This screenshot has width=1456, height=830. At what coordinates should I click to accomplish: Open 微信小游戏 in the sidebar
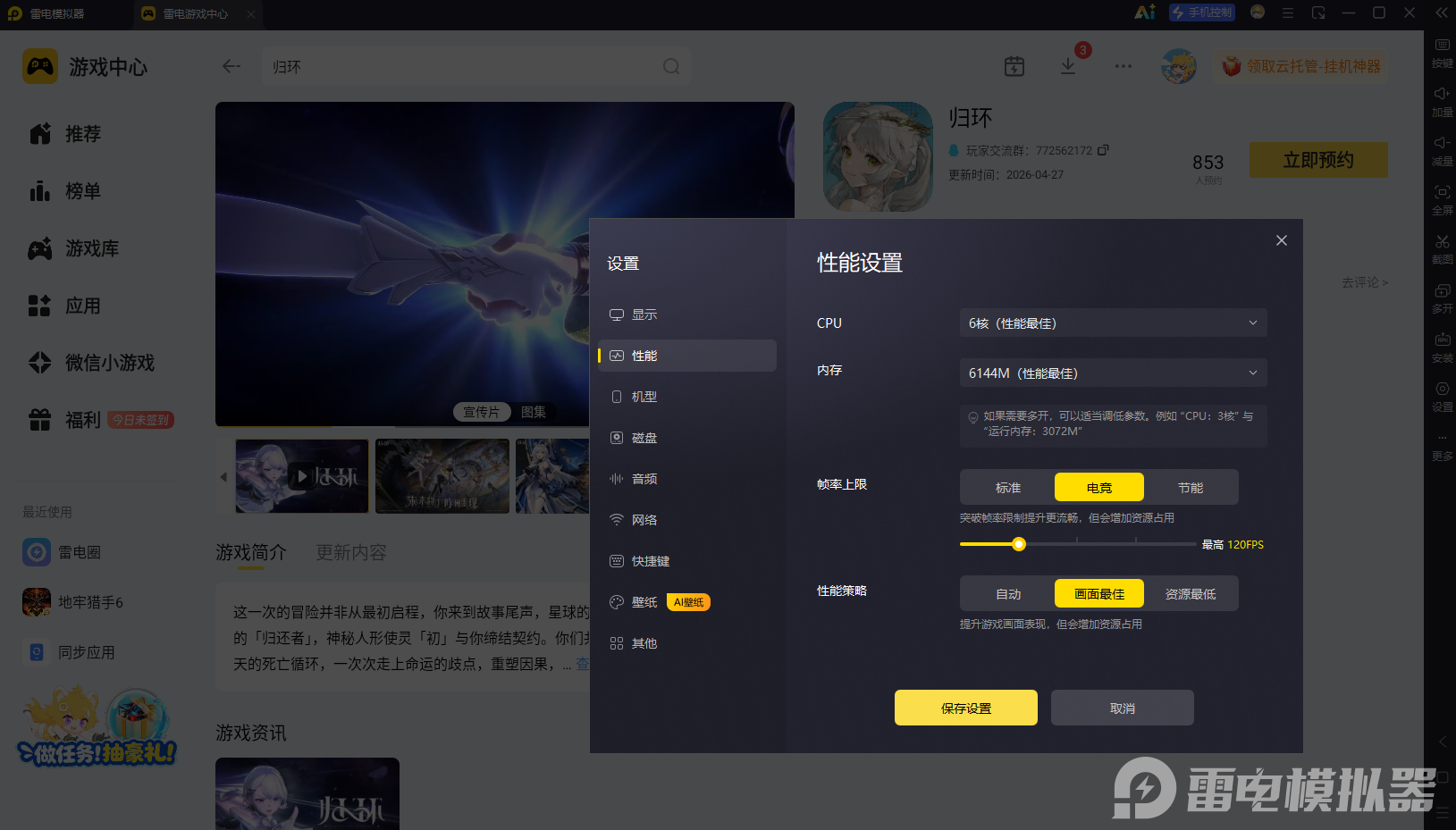pyautogui.click(x=91, y=363)
